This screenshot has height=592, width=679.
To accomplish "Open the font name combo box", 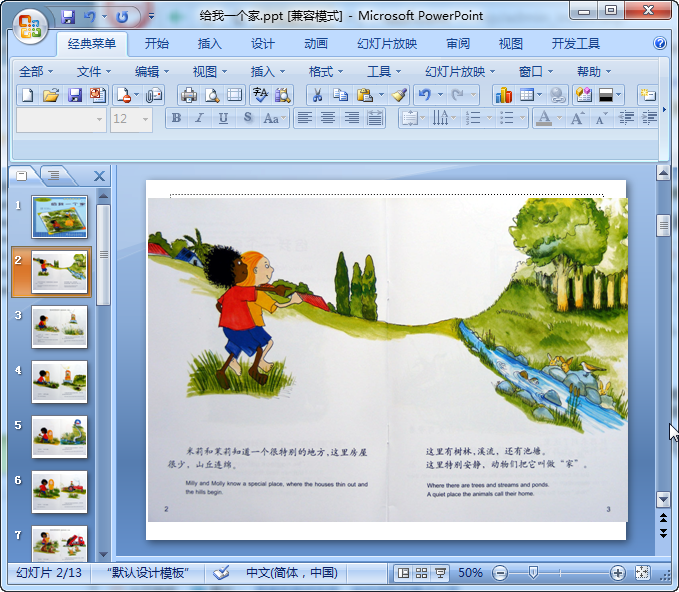I will [61, 119].
